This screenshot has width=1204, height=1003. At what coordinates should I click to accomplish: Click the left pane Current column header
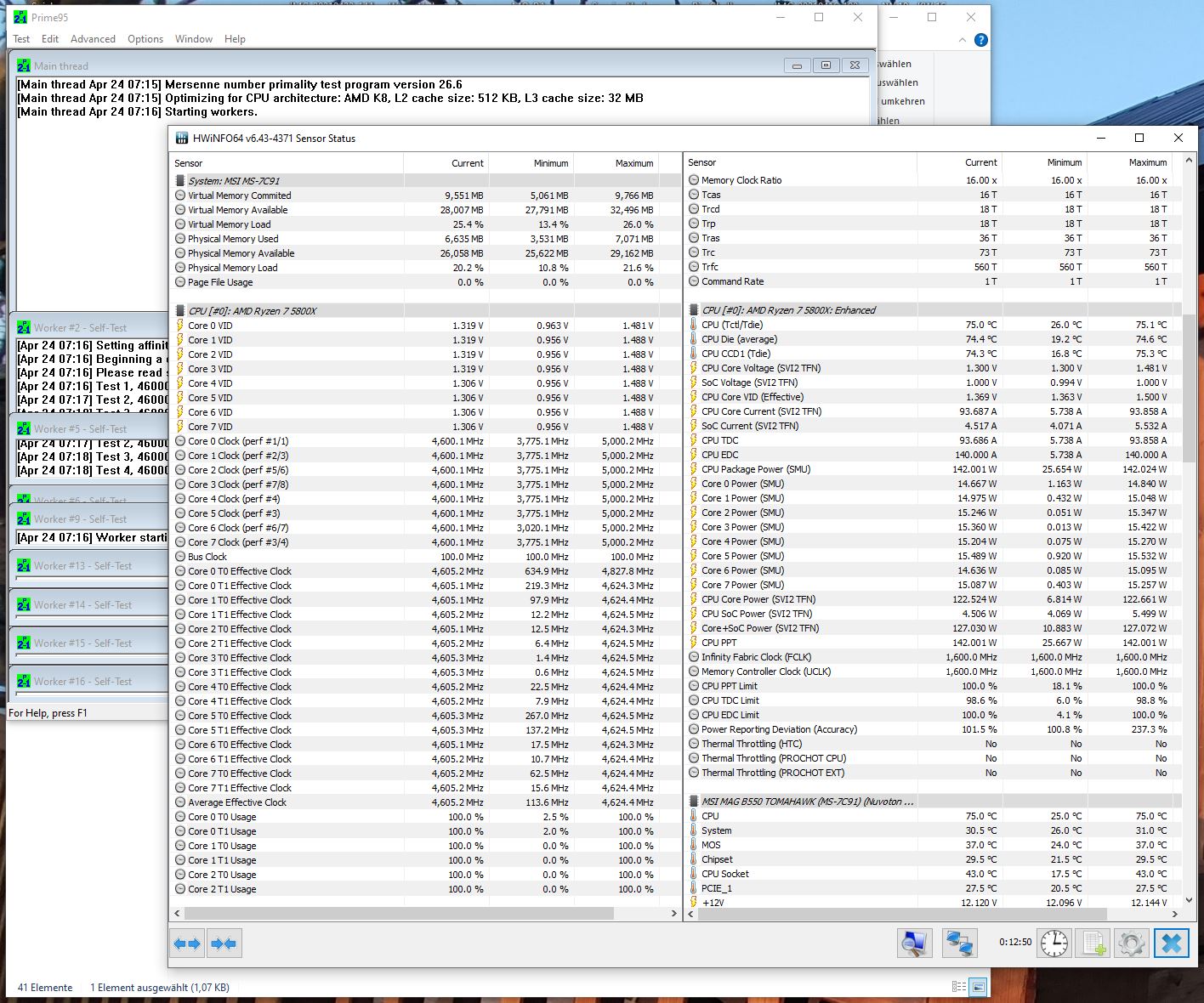[x=446, y=163]
